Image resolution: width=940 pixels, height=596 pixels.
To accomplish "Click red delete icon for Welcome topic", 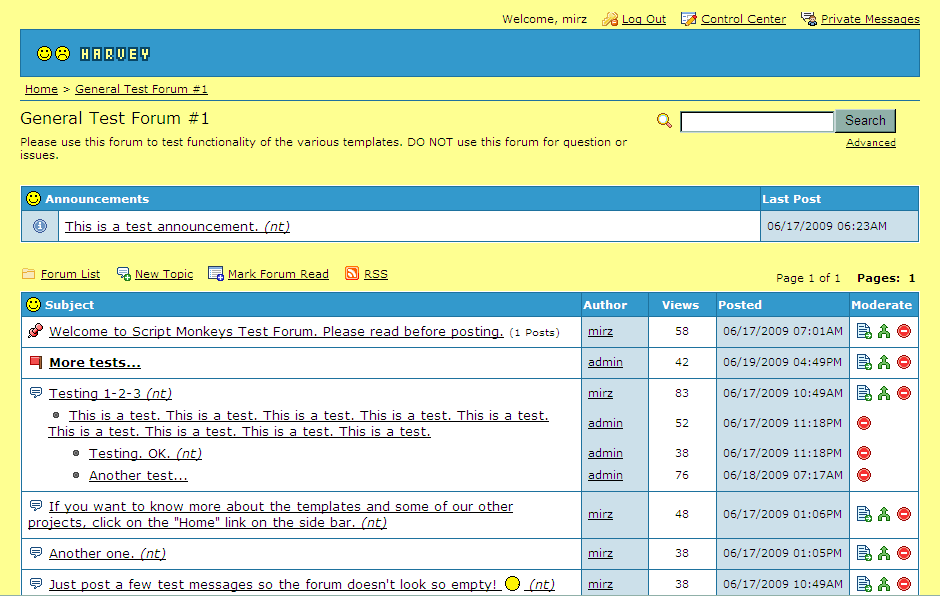I will 904,331.
